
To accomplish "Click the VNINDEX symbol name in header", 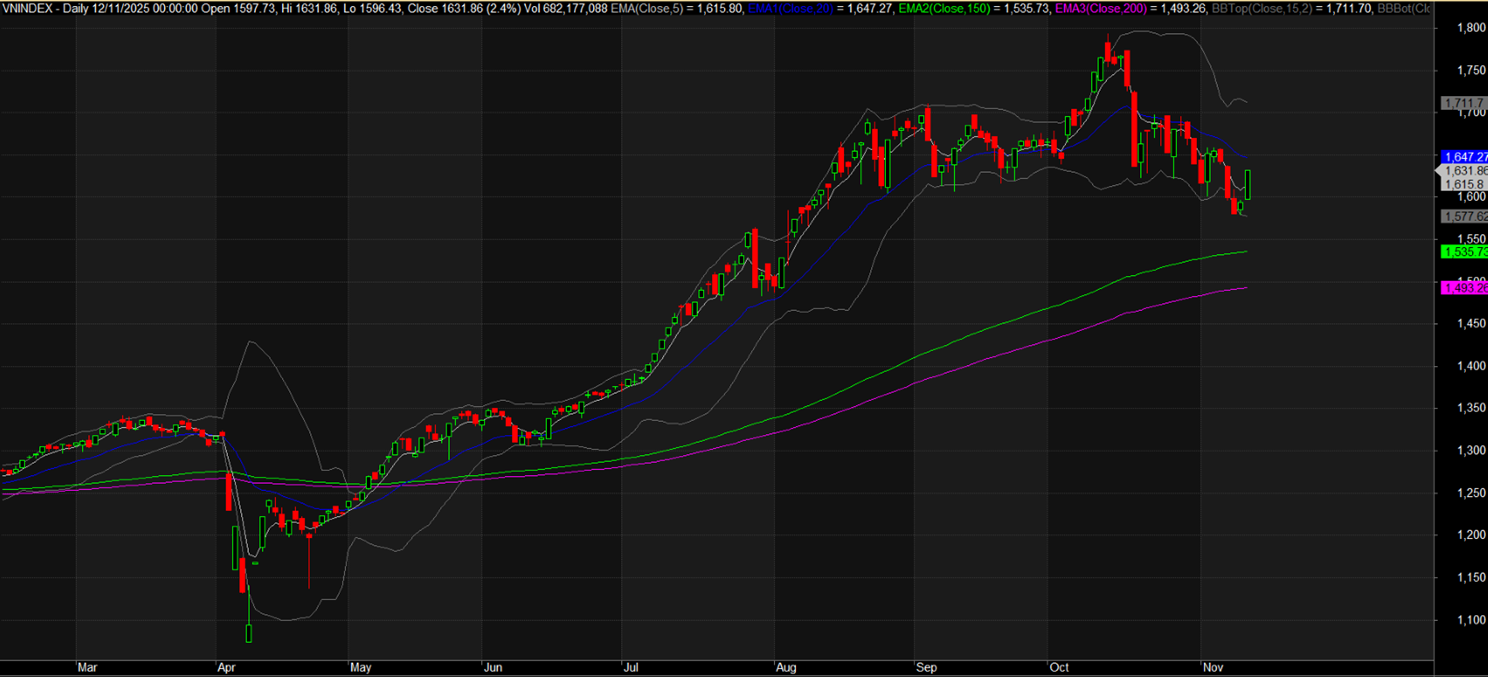I will click(x=25, y=8).
